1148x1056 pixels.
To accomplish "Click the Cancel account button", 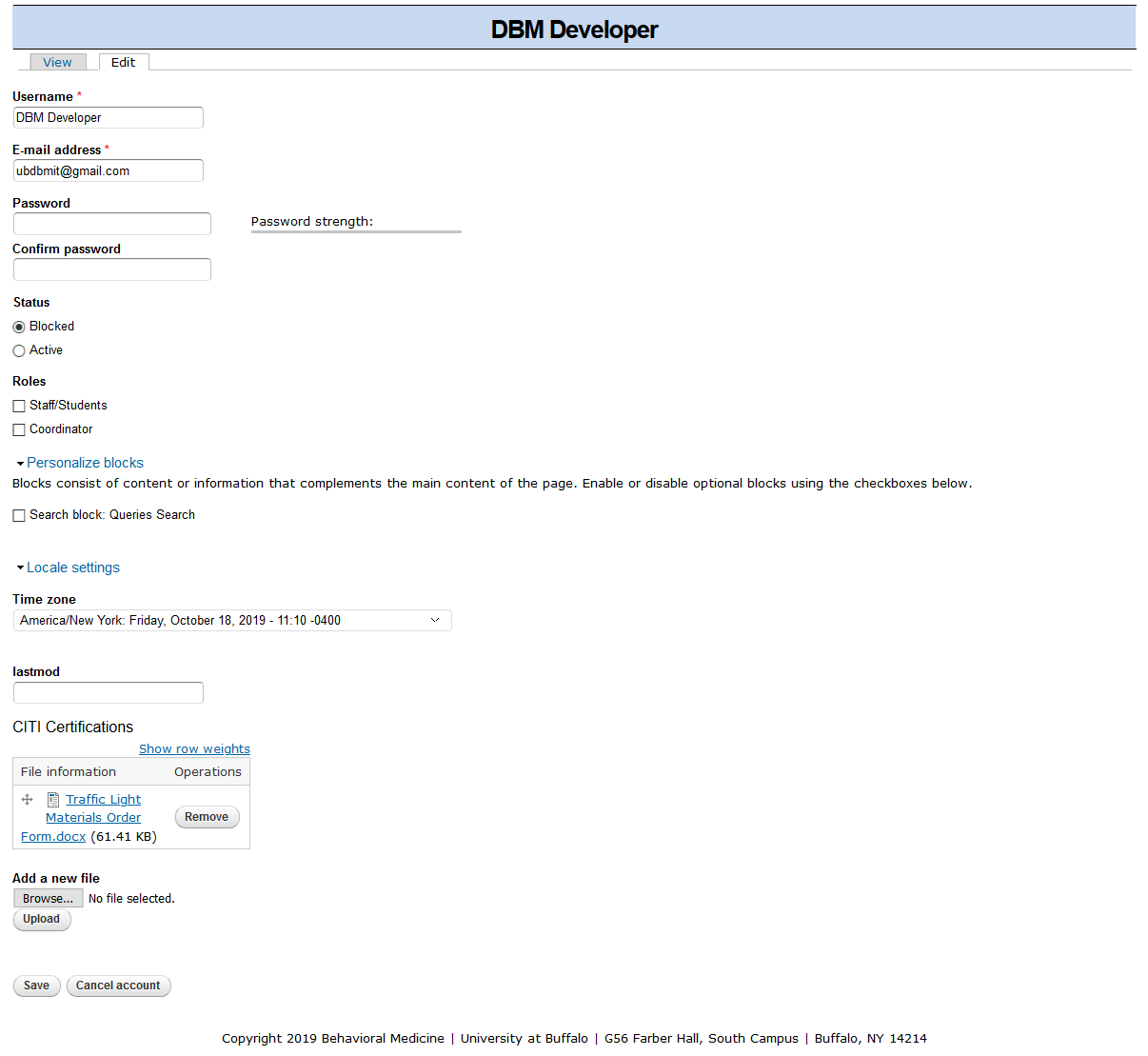I will tap(118, 986).
